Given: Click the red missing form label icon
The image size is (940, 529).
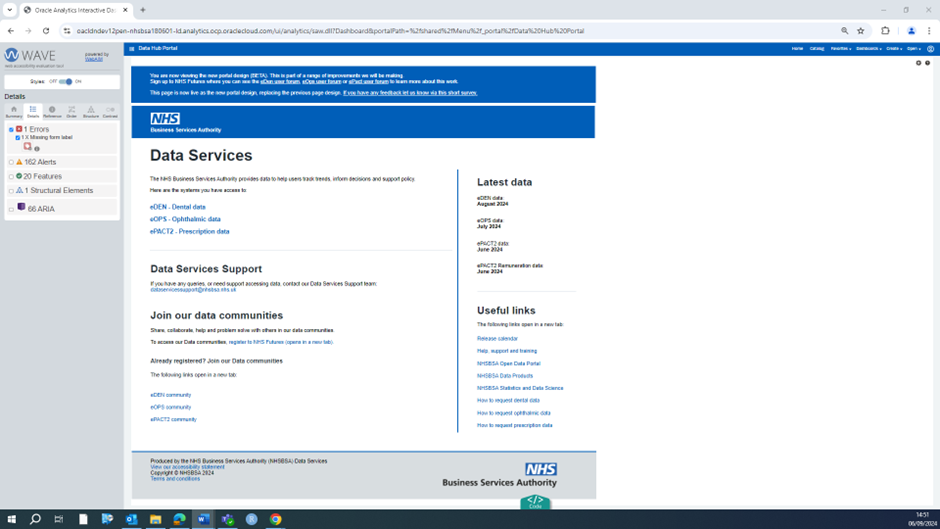Looking at the screenshot, I should click(28, 146).
